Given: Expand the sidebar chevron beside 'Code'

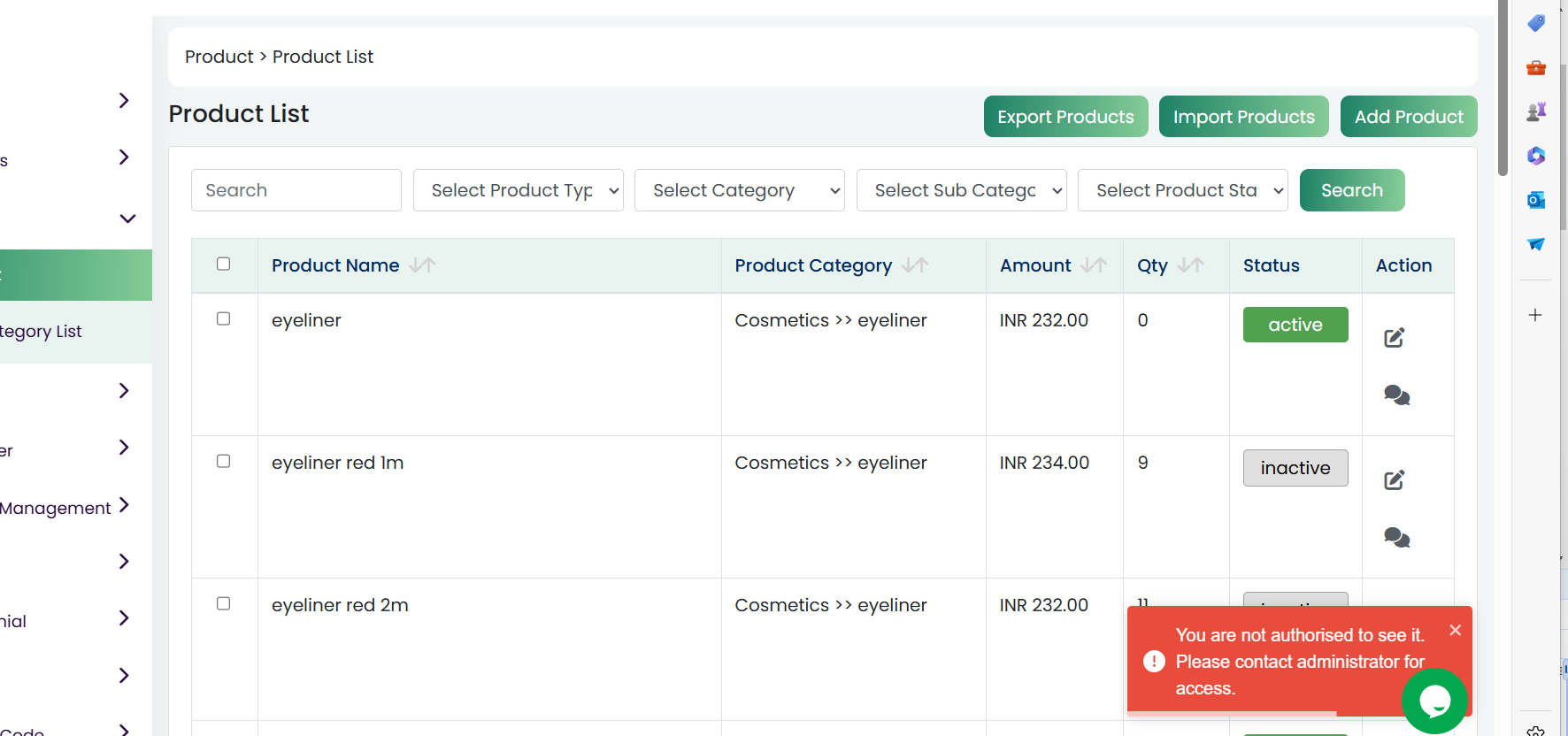Looking at the screenshot, I should 124,730.
